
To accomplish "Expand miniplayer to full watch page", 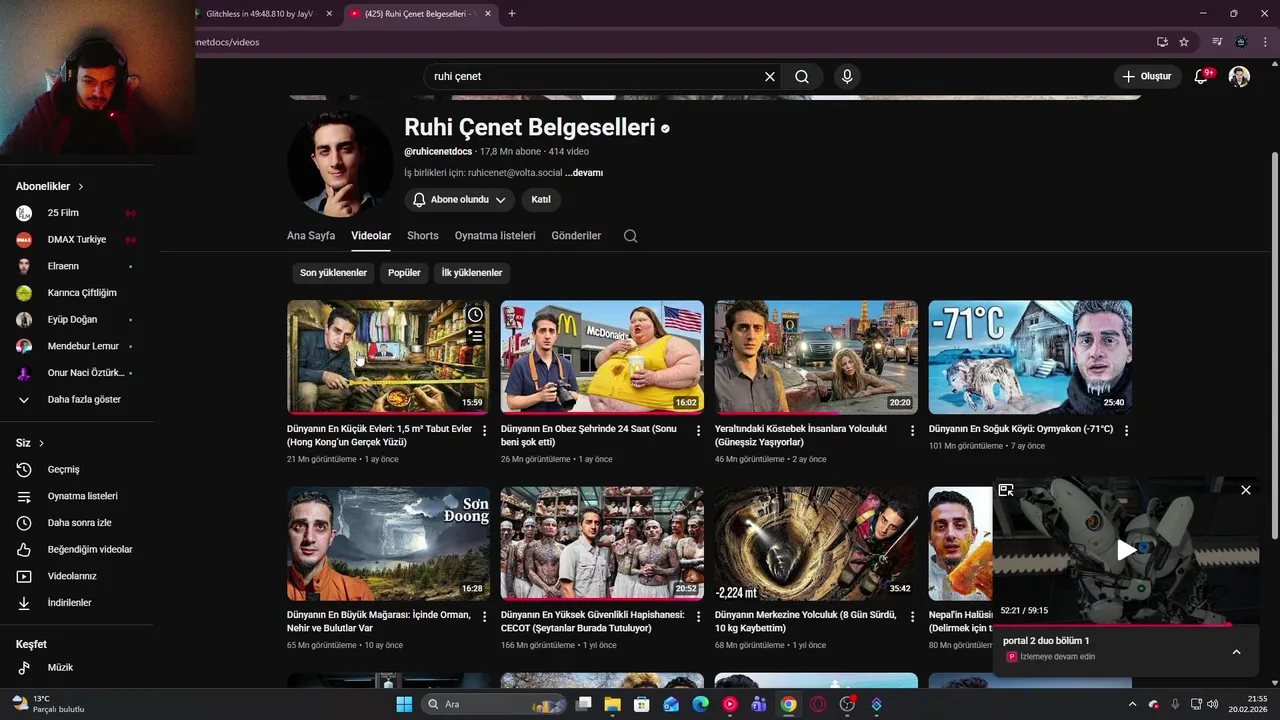I will pyautogui.click(x=1006, y=490).
